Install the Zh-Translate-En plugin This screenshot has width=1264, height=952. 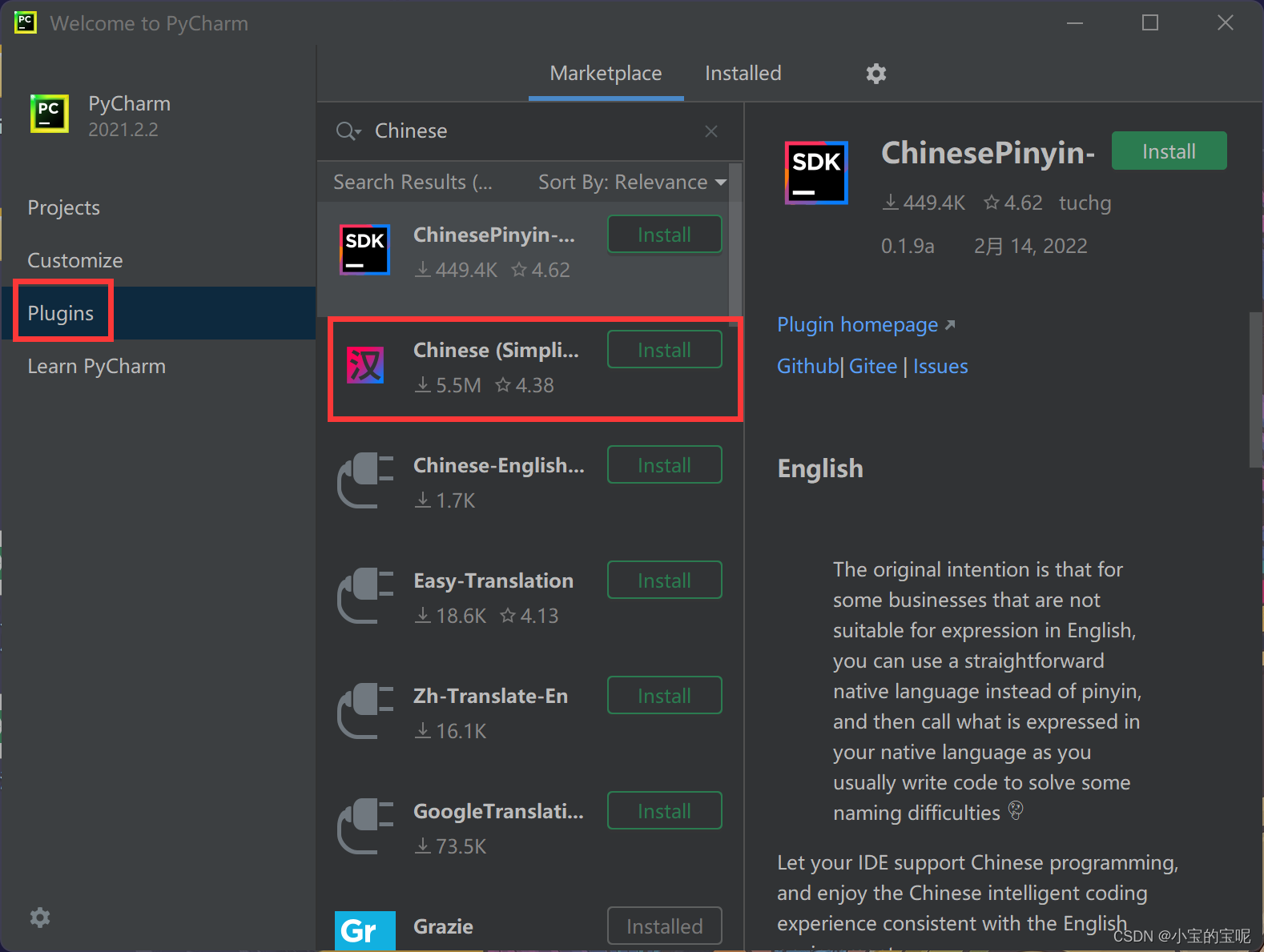coord(664,696)
